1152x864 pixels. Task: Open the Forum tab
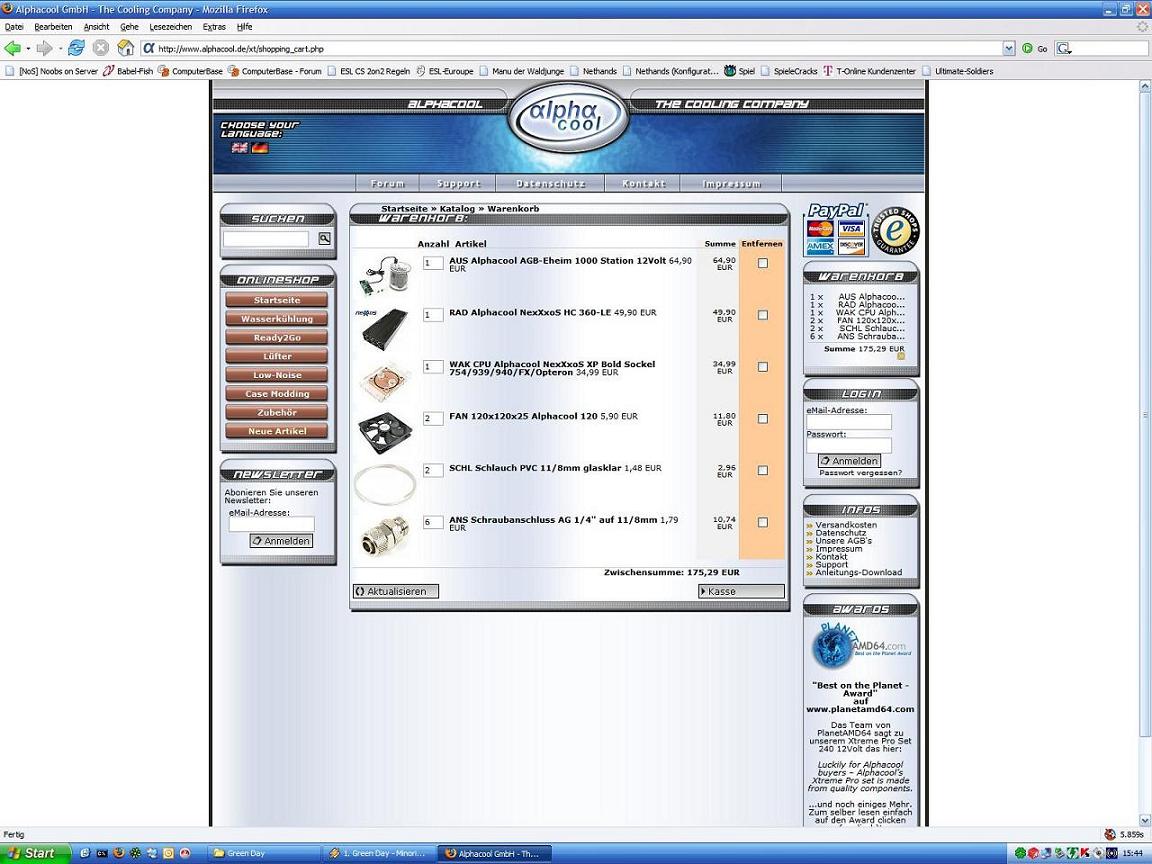click(x=387, y=184)
